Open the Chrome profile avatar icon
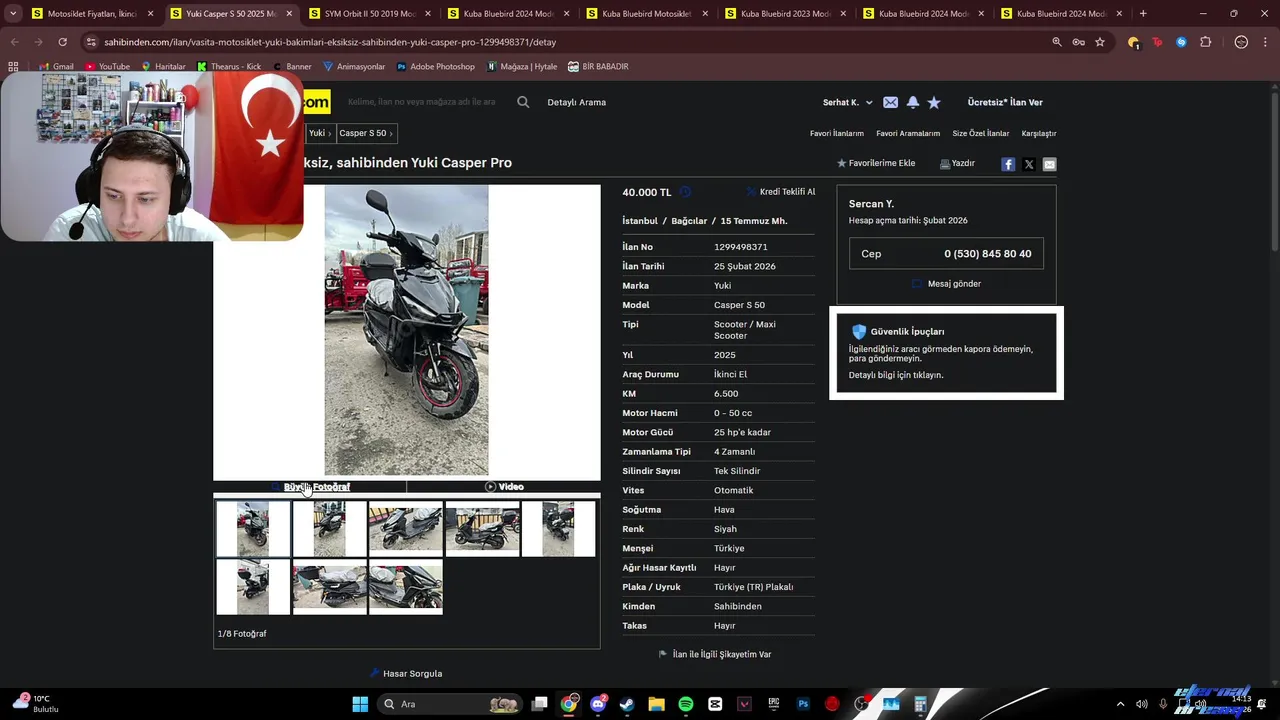 [1241, 42]
